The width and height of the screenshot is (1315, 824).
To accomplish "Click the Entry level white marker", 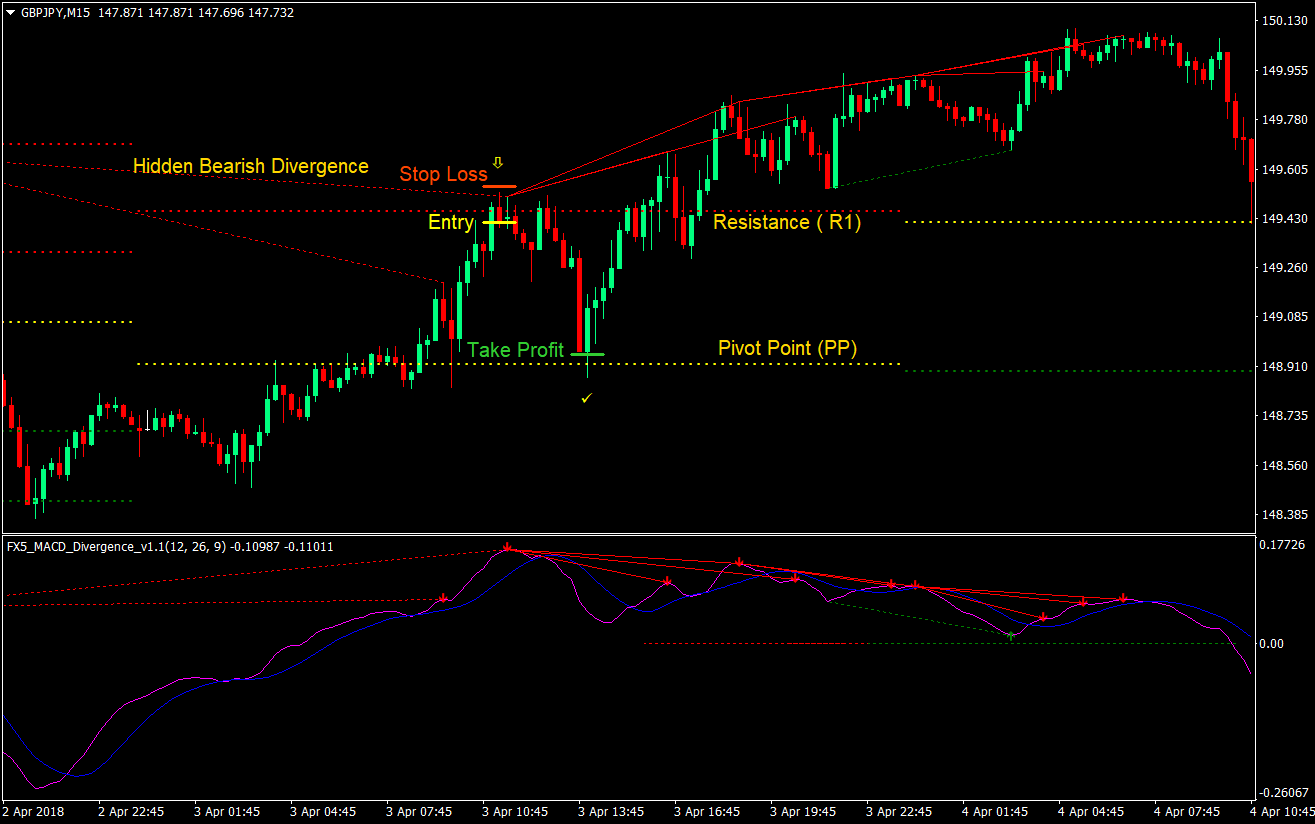I will [498, 222].
